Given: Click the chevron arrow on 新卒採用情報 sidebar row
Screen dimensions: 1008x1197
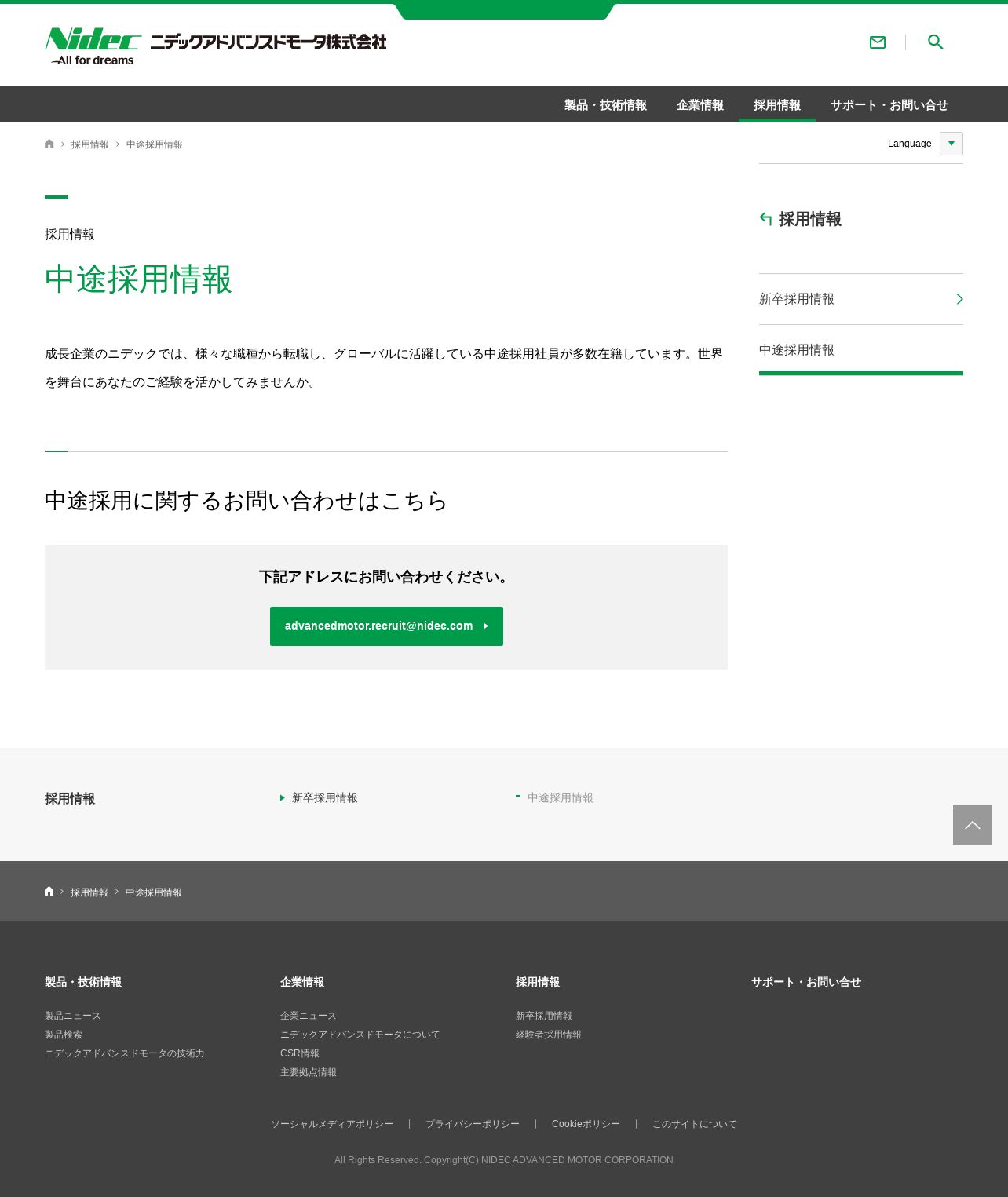Looking at the screenshot, I should tap(959, 299).
